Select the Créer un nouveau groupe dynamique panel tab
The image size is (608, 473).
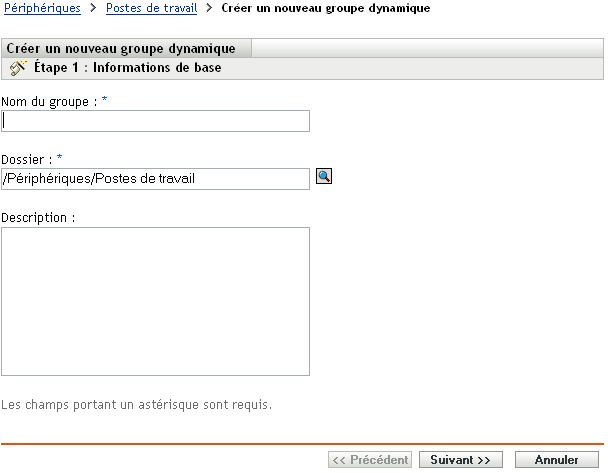click(x=121, y=48)
